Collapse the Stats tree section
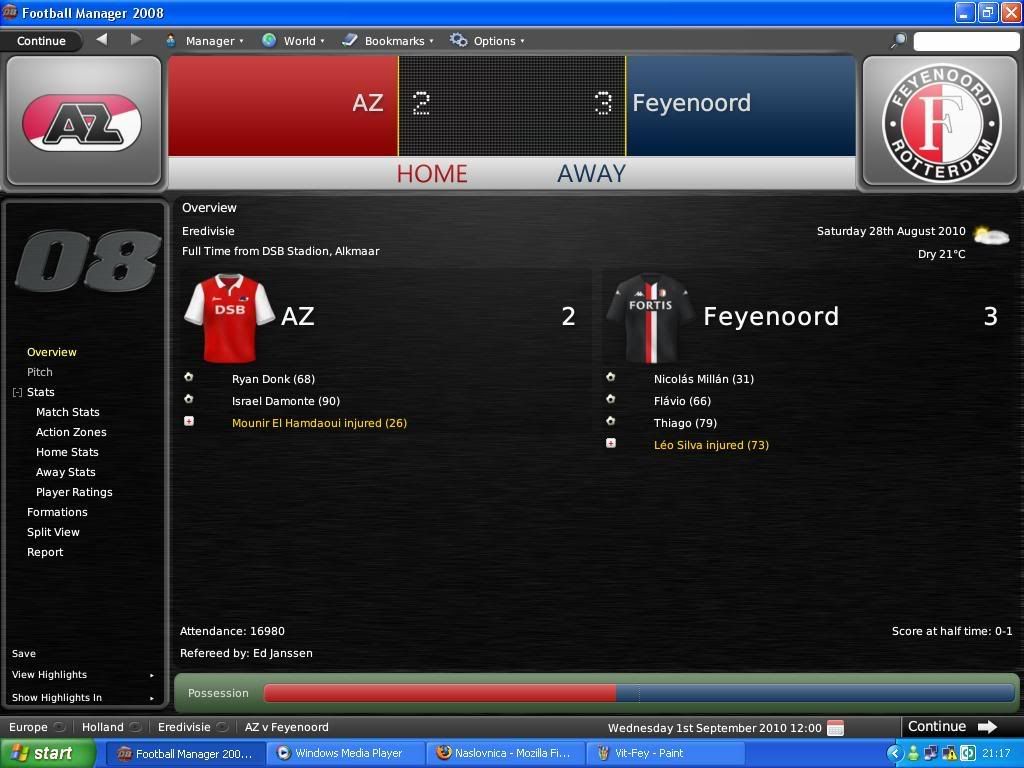Viewport: 1024px width, 768px height. (x=18, y=392)
